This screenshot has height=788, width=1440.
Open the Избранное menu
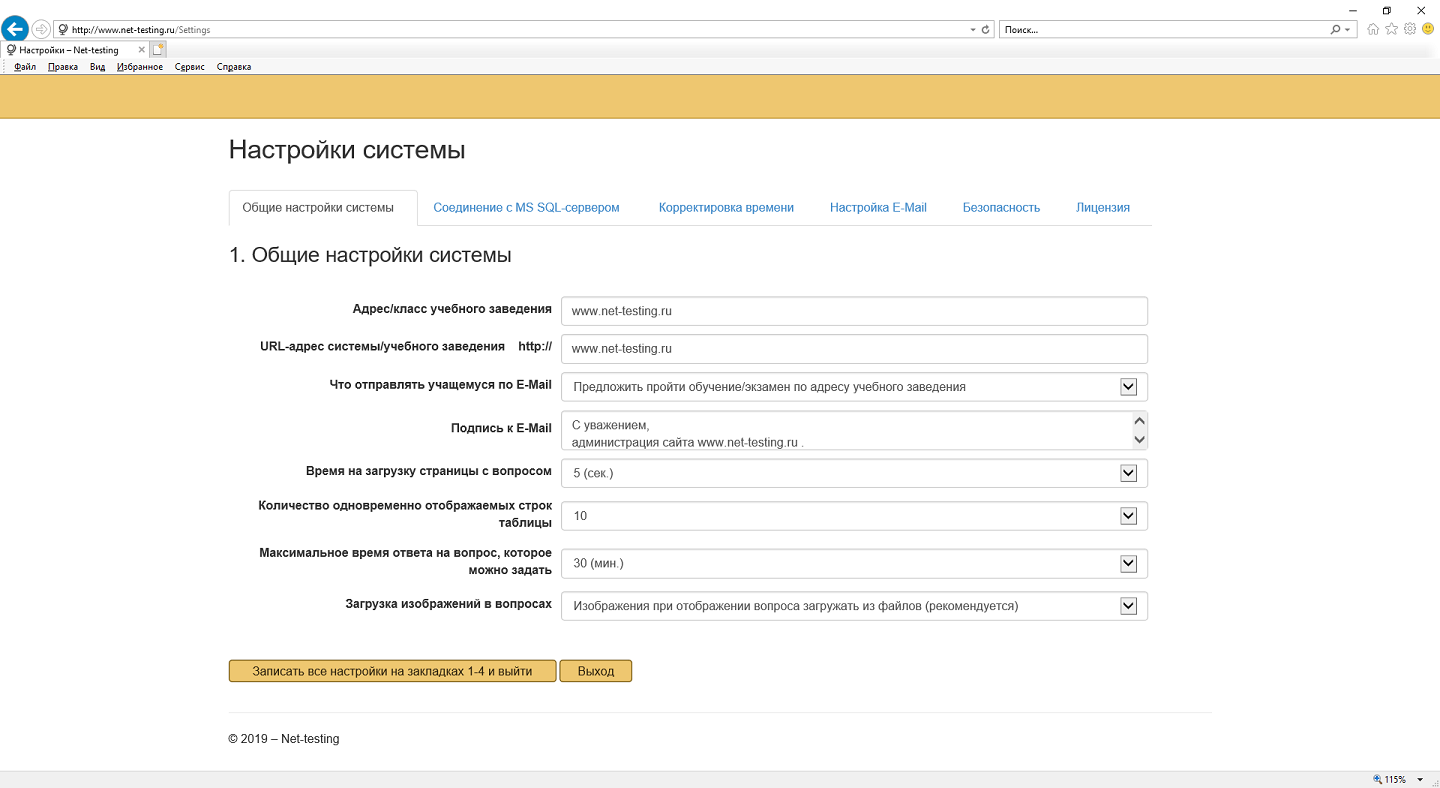140,67
